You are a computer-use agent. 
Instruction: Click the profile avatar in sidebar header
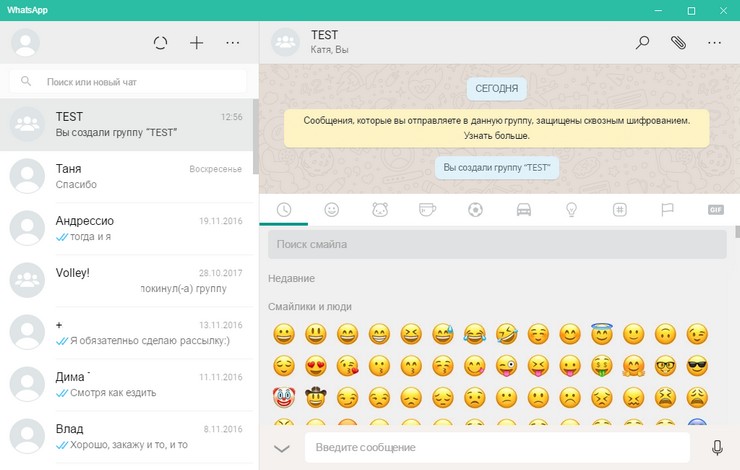25,43
